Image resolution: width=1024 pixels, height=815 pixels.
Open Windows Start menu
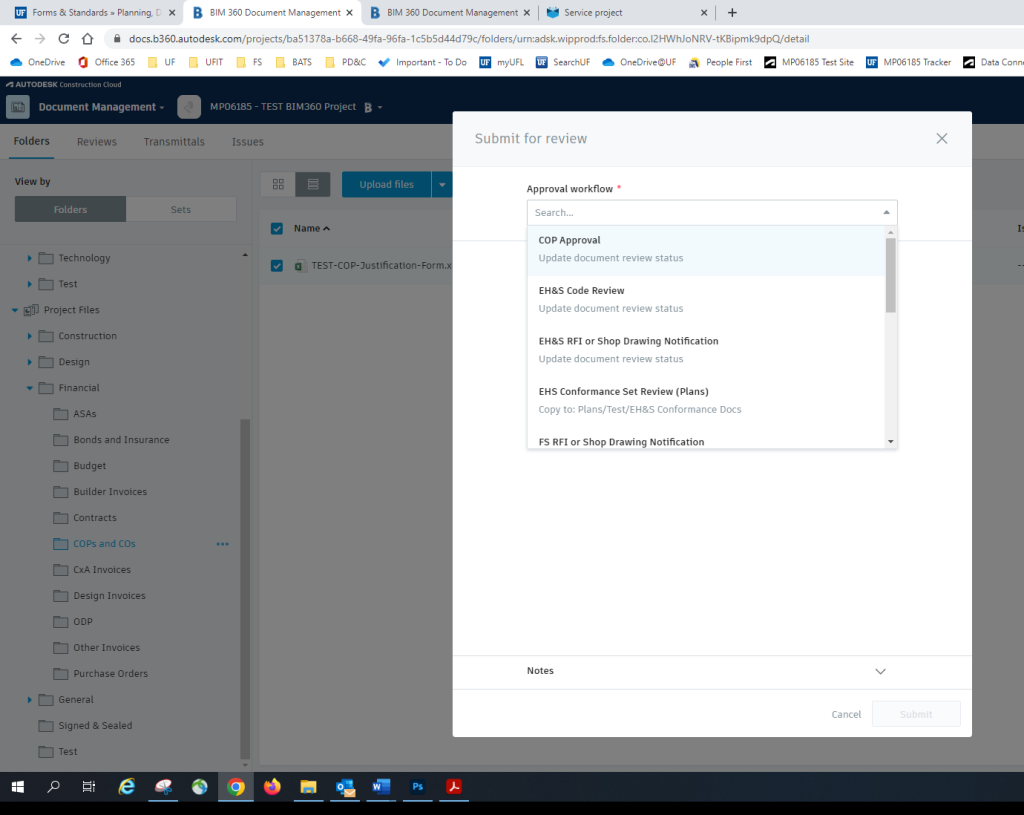coord(18,787)
